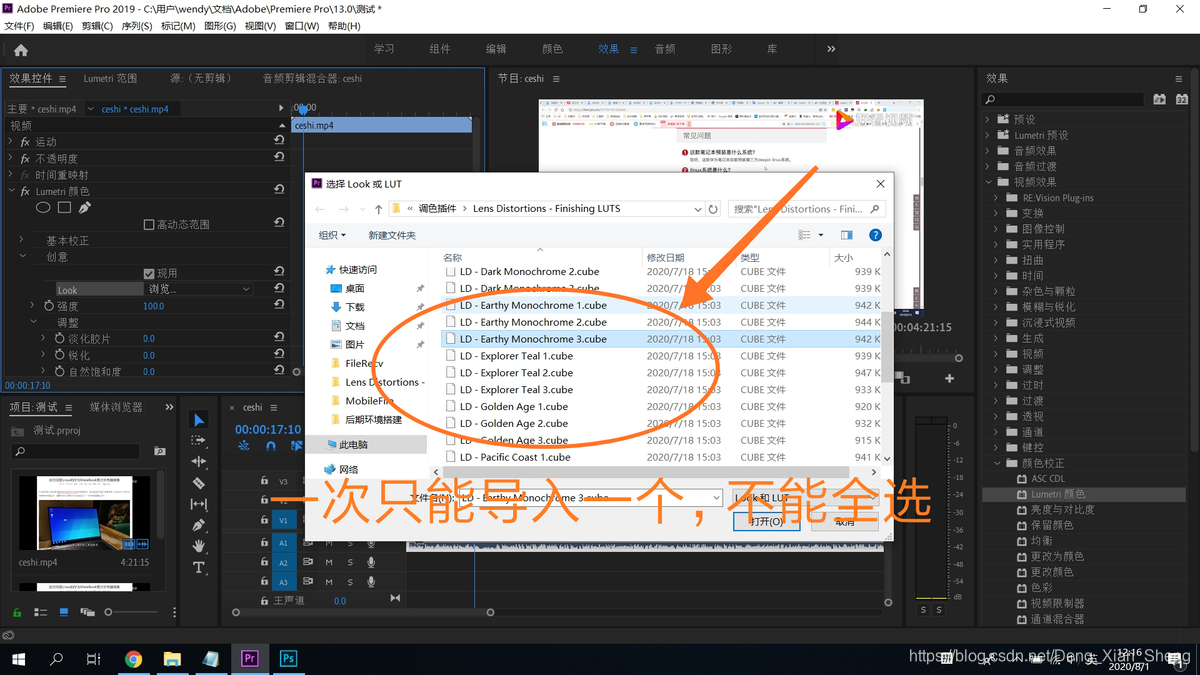Enable the 高动态范围 checkbox
Viewport: 1200px width, 675px height.
tap(149, 225)
